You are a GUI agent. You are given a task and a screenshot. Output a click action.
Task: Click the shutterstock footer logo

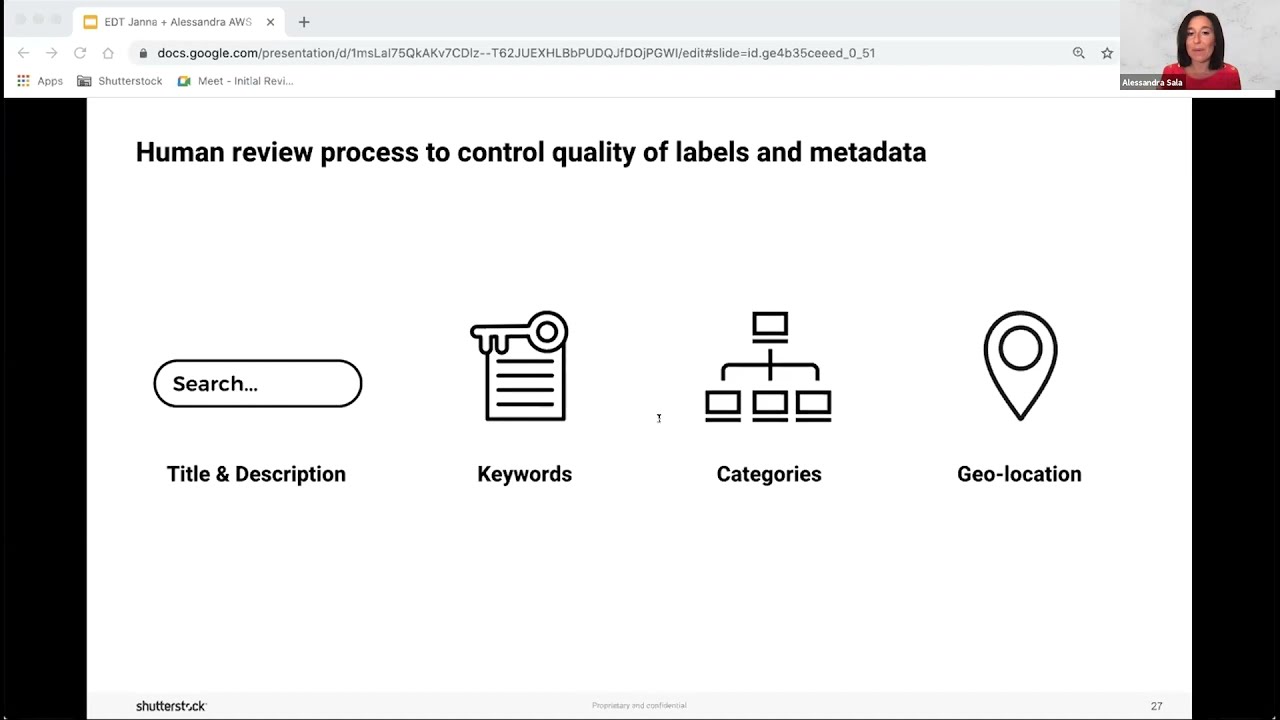(171, 706)
